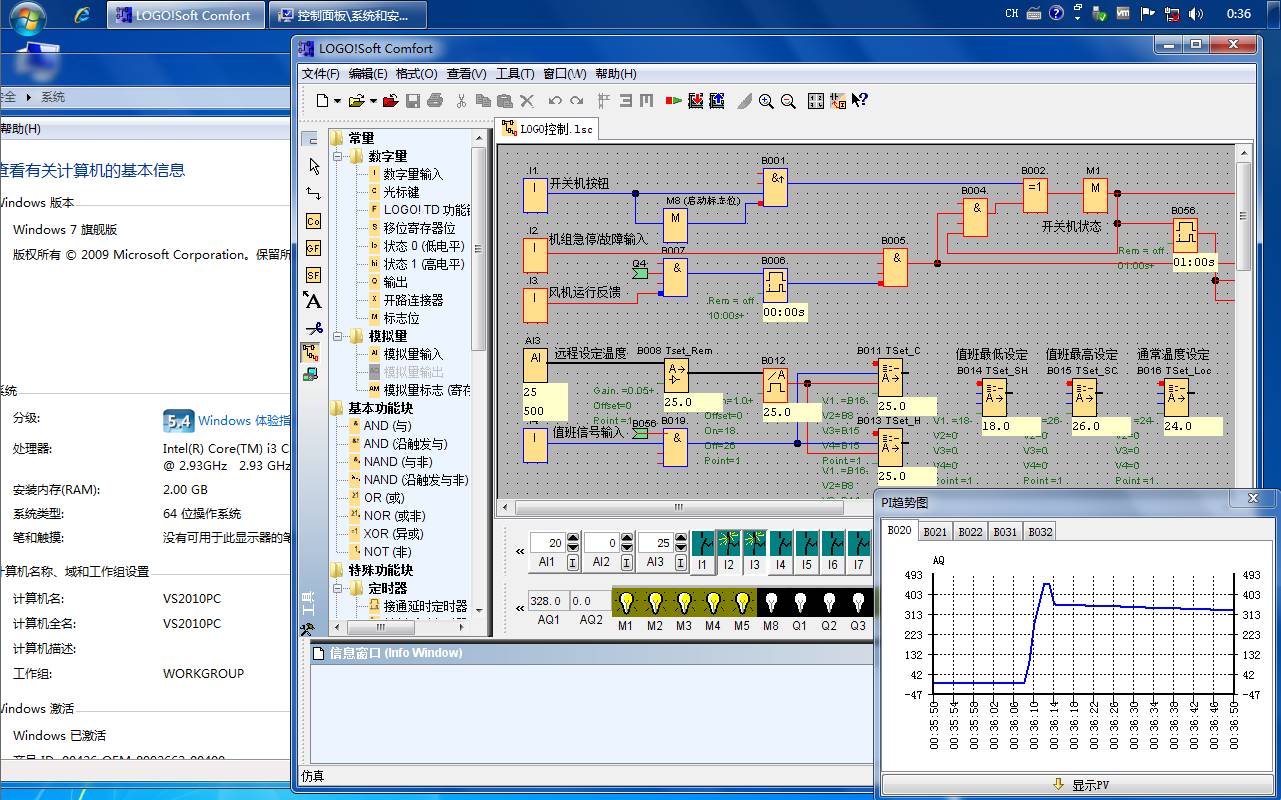Image resolution: width=1281 pixels, height=800 pixels.
Task: Select 'AND (与)' block in tree
Action: point(387,426)
